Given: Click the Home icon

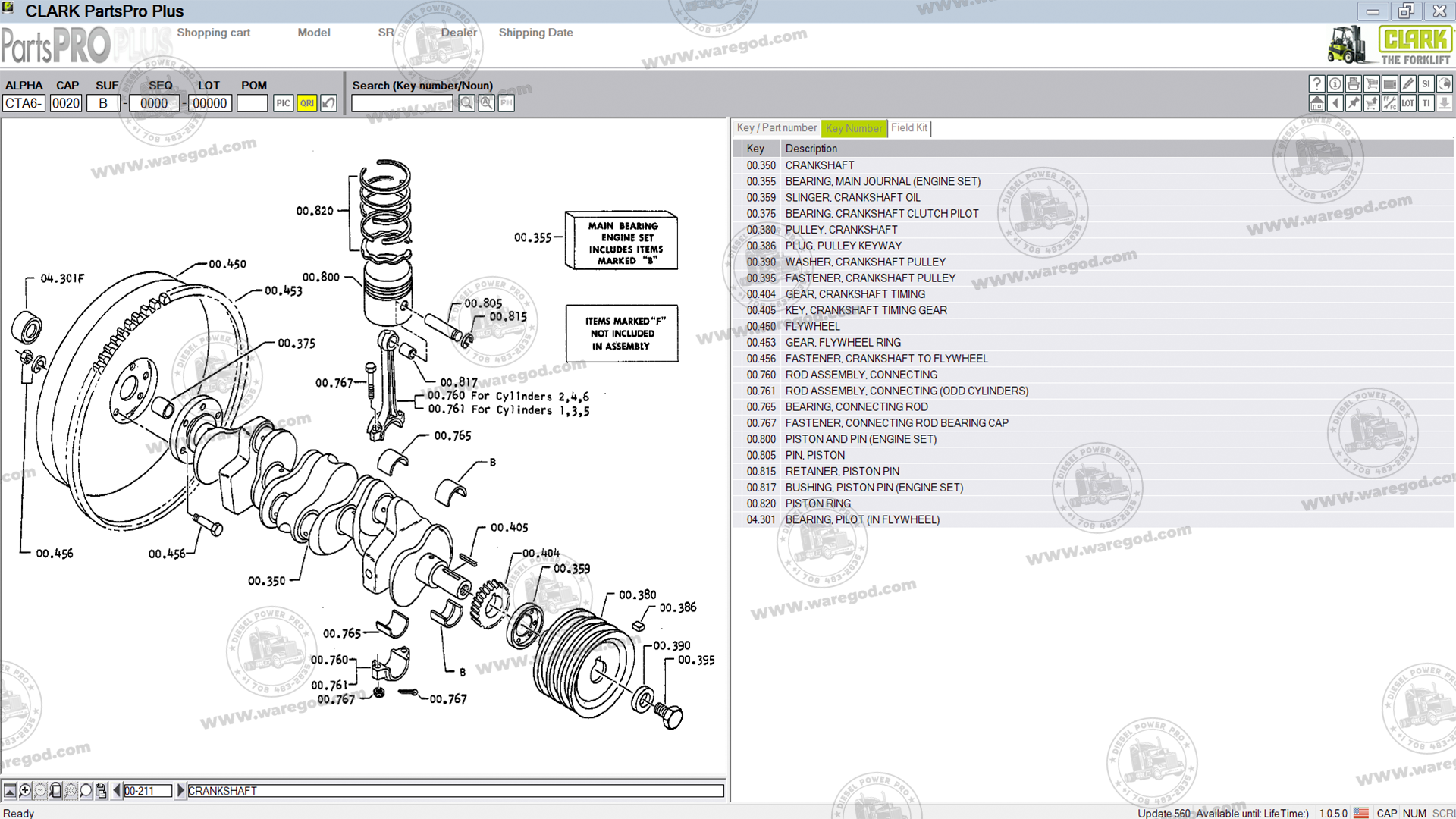Looking at the screenshot, I should (x=1317, y=103).
